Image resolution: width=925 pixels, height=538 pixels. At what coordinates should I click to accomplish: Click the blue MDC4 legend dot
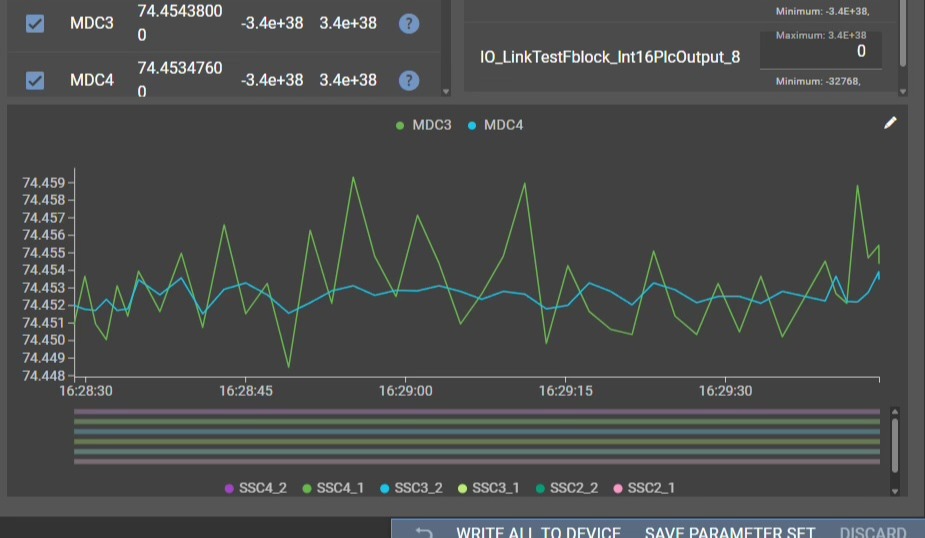tap(472, 125)
